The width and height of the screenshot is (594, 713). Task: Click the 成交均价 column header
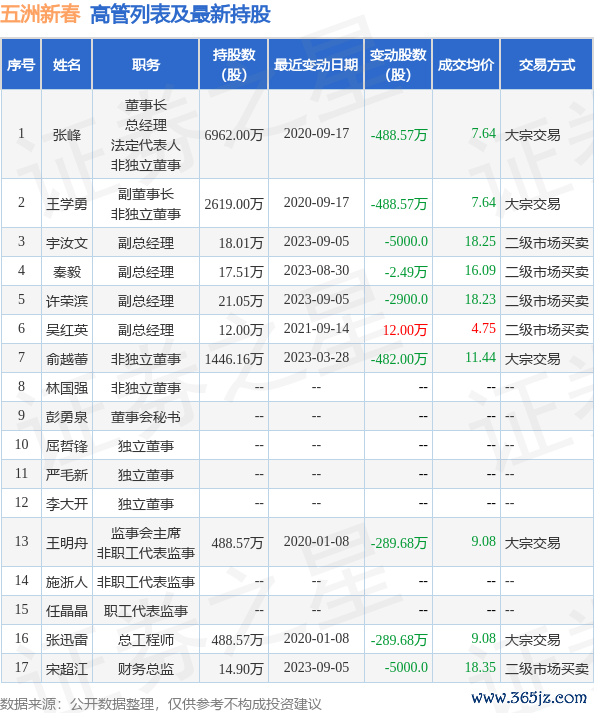[x=466, y=65]
